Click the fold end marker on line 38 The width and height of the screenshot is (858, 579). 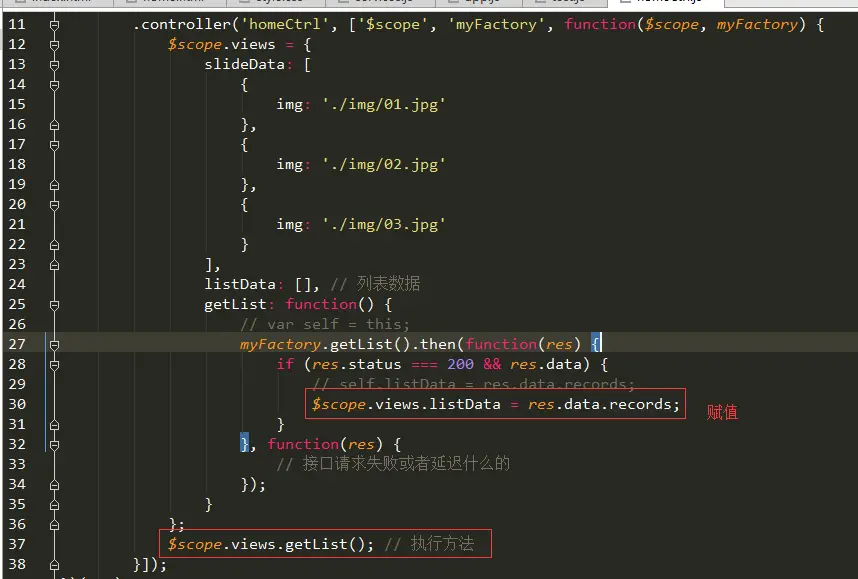point(54,565)
